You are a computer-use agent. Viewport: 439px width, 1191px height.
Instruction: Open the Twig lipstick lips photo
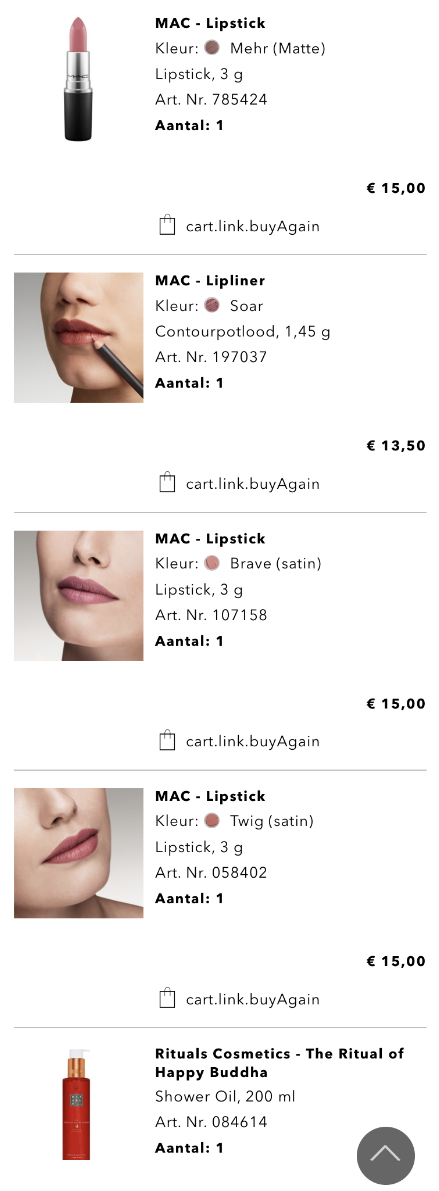point(78,853)
